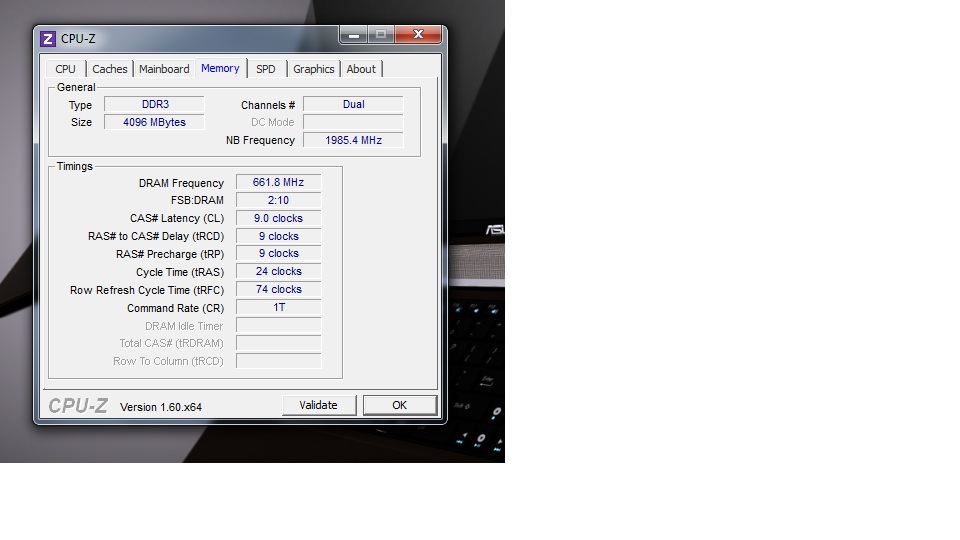The image size is (960, 540).
Task: Click the Command Rate (CR) label
Action: 176,308
